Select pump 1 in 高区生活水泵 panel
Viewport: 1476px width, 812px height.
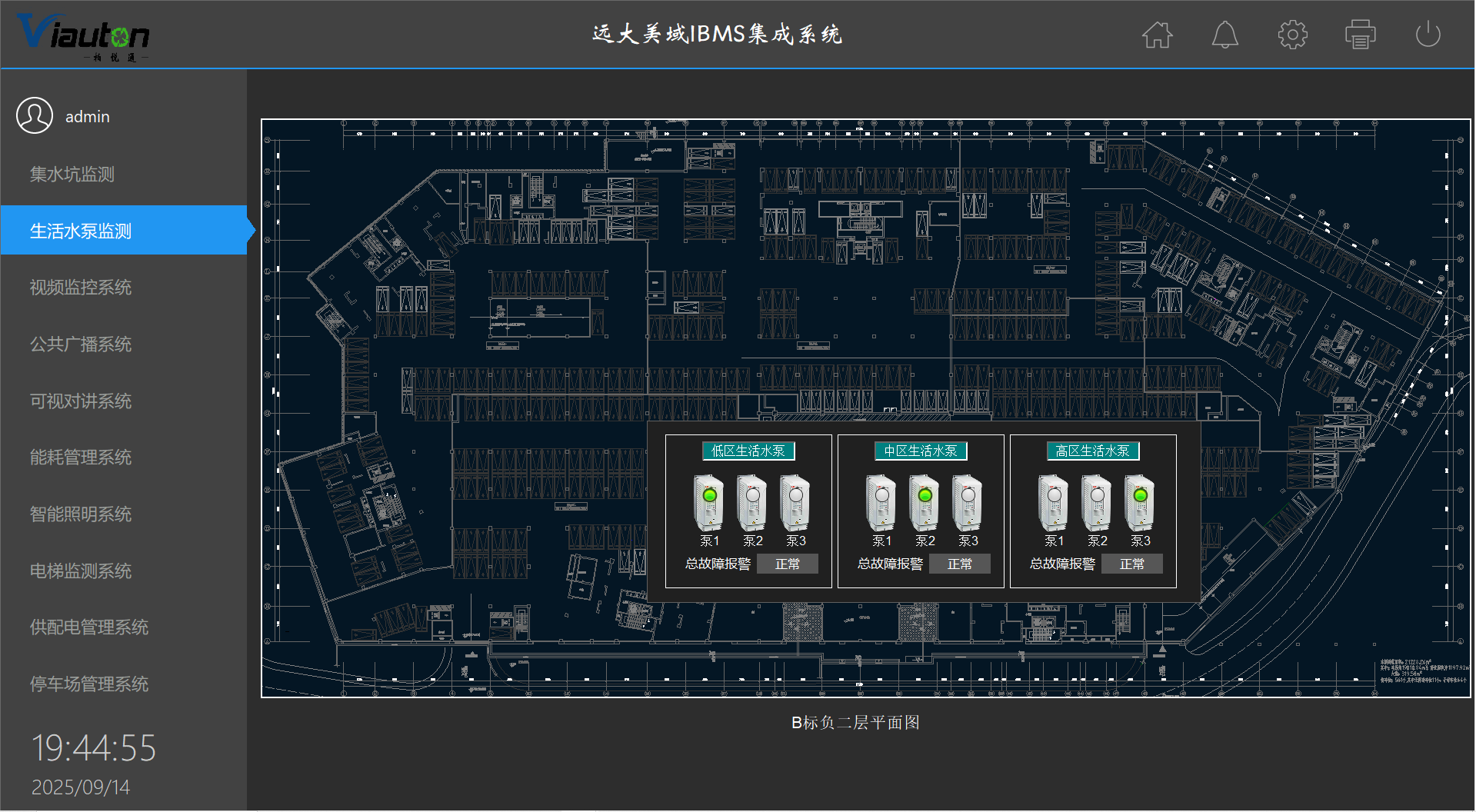pyautogui.click(x=1053, y=503)
